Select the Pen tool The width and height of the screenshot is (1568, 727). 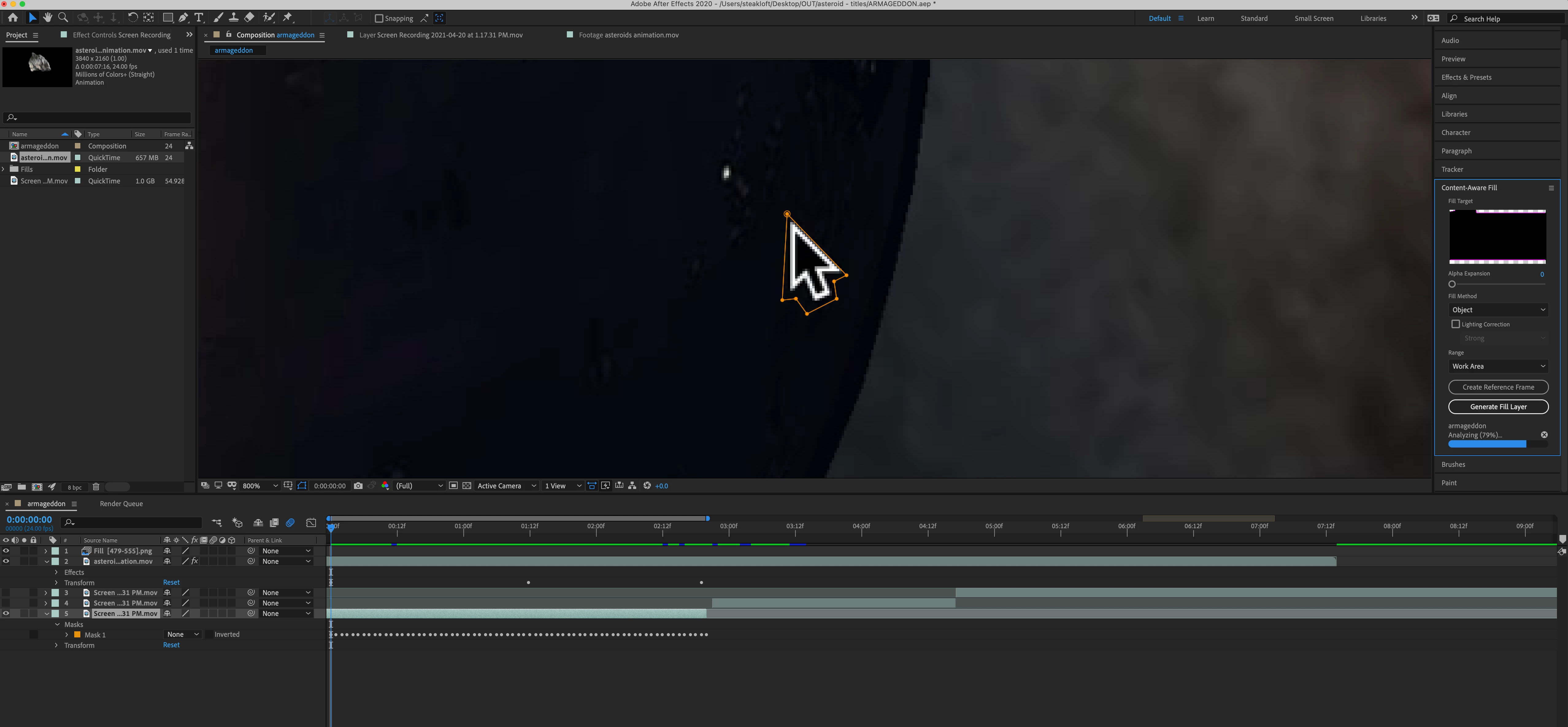point(183,18)
